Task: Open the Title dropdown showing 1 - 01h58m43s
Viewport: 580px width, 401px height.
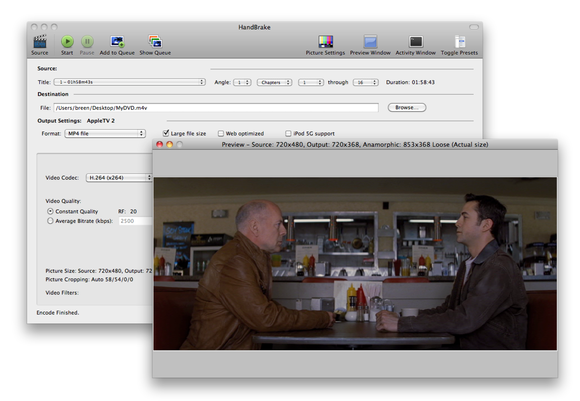Action: [x=130, y=82]
